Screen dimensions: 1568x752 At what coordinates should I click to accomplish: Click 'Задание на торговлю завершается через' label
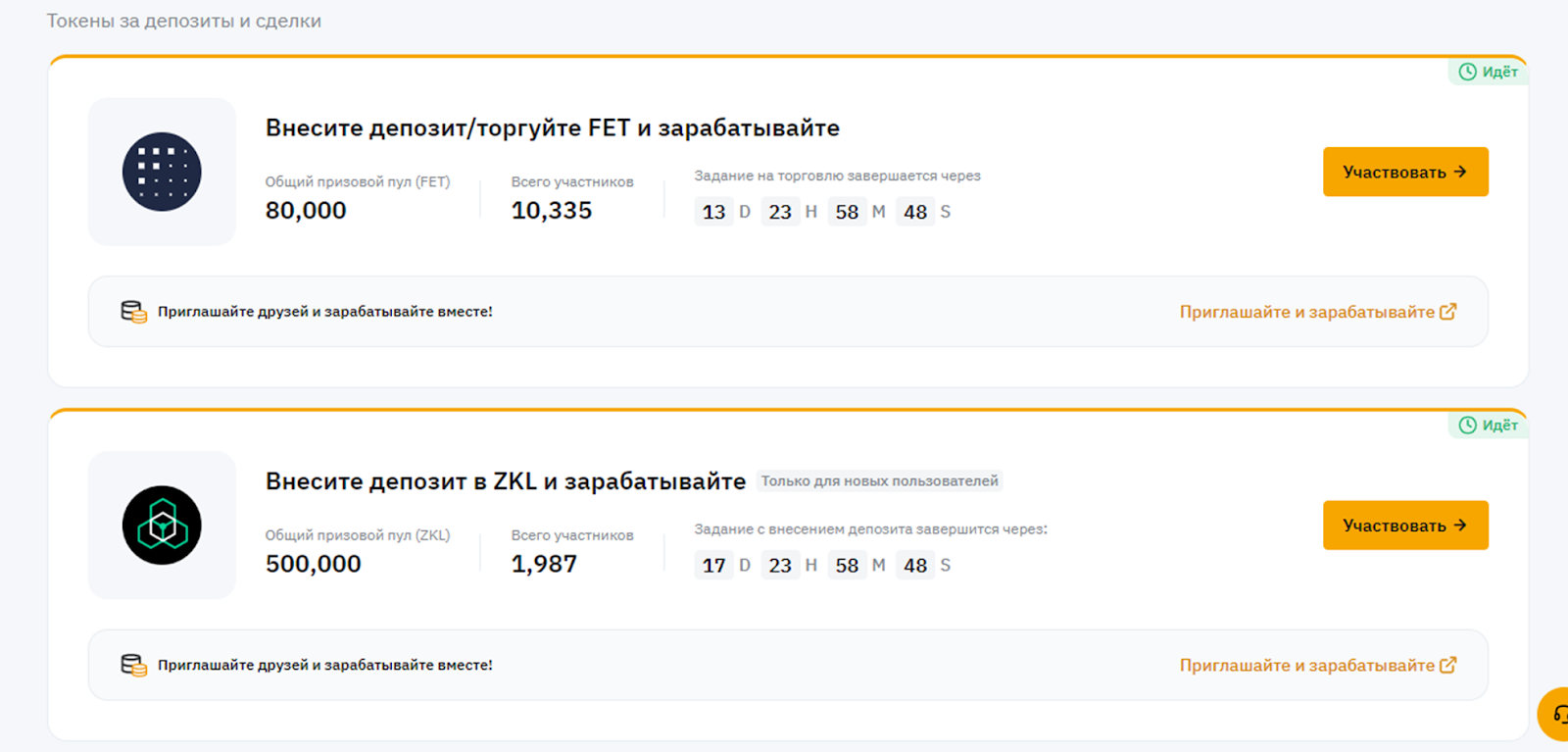[838, 175]
